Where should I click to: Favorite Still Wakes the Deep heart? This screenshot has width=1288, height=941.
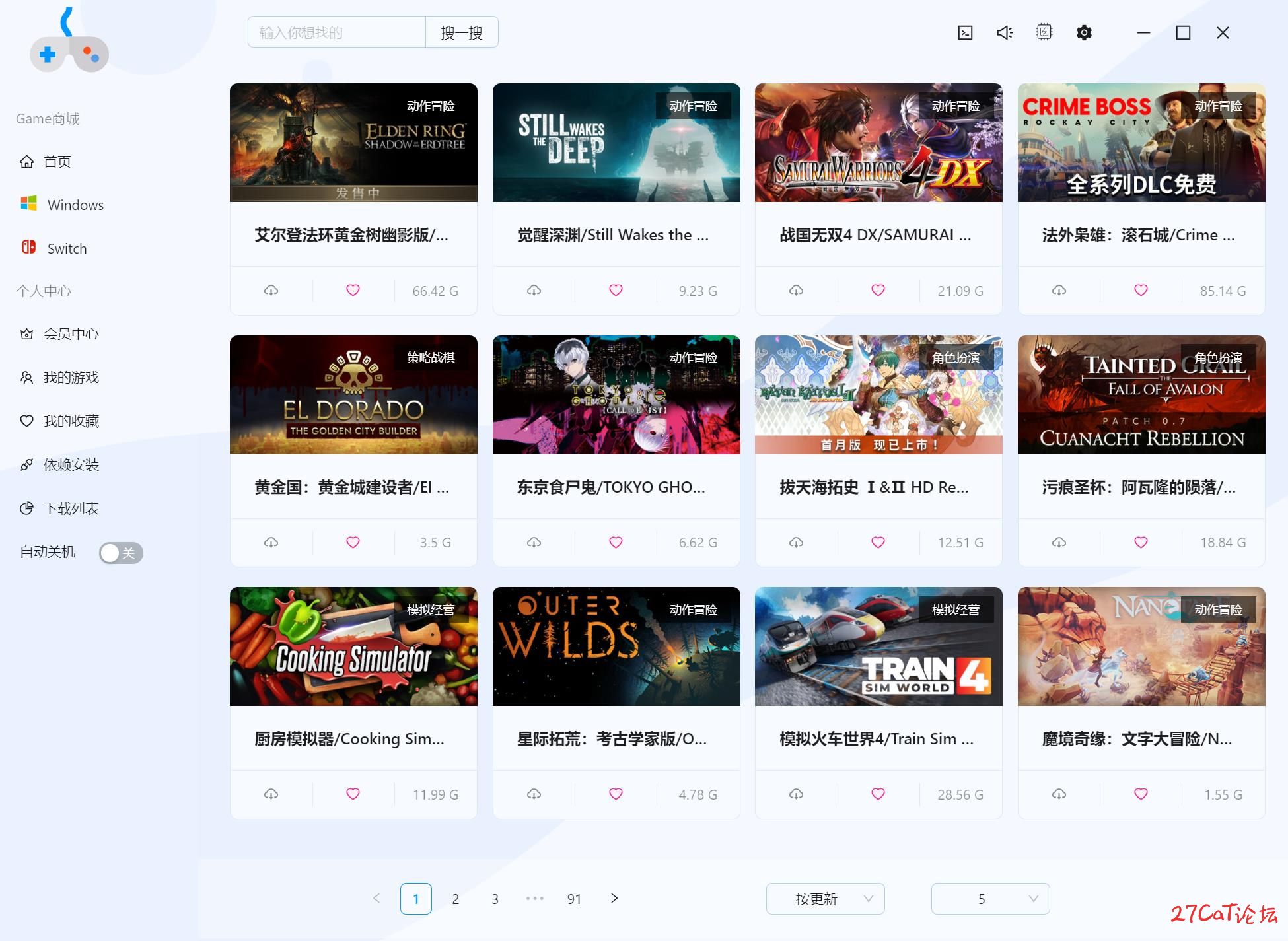pyautogui.click(x=616, y=291)
